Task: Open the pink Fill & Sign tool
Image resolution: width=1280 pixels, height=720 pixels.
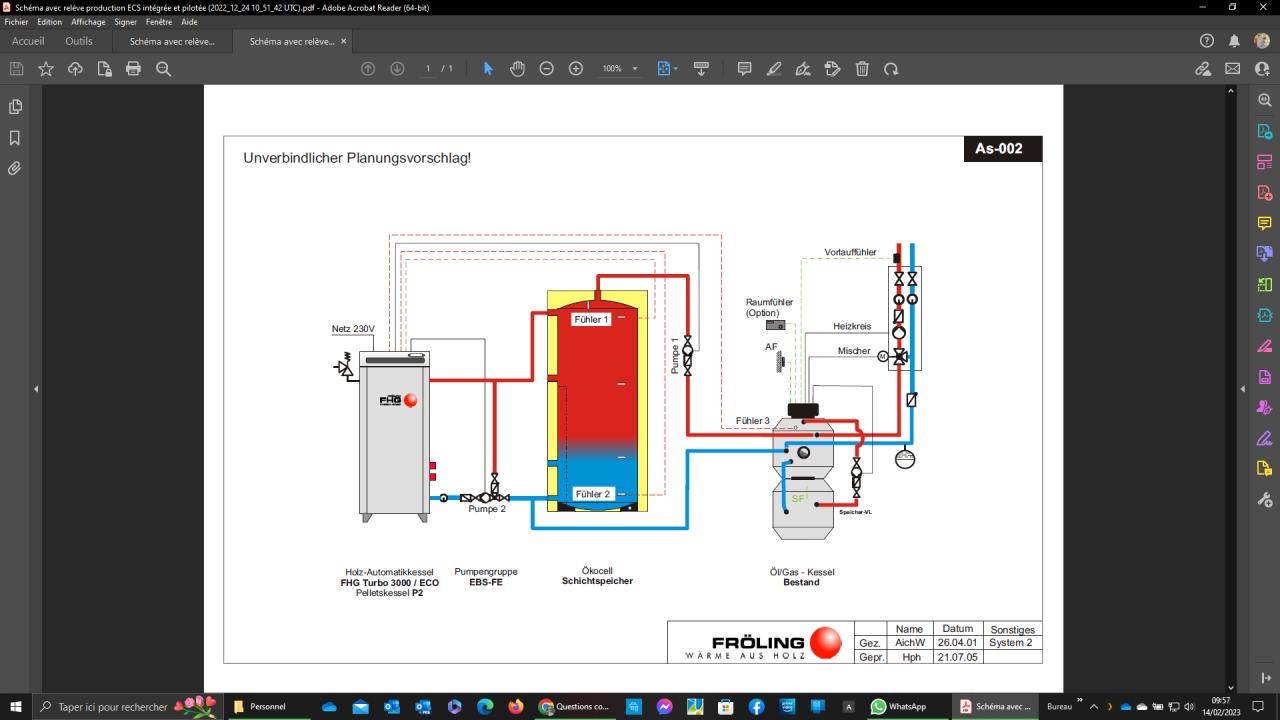Action: pos(1265,346)
